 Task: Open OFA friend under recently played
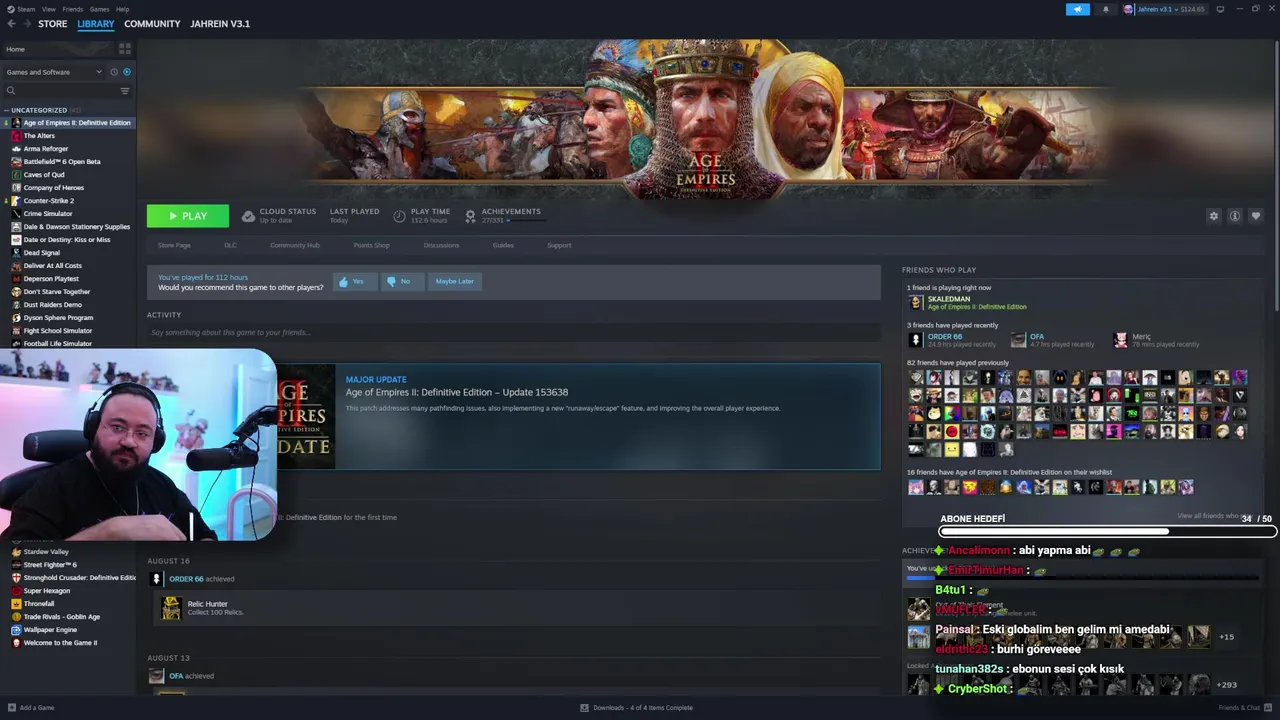pos(1037,337)
